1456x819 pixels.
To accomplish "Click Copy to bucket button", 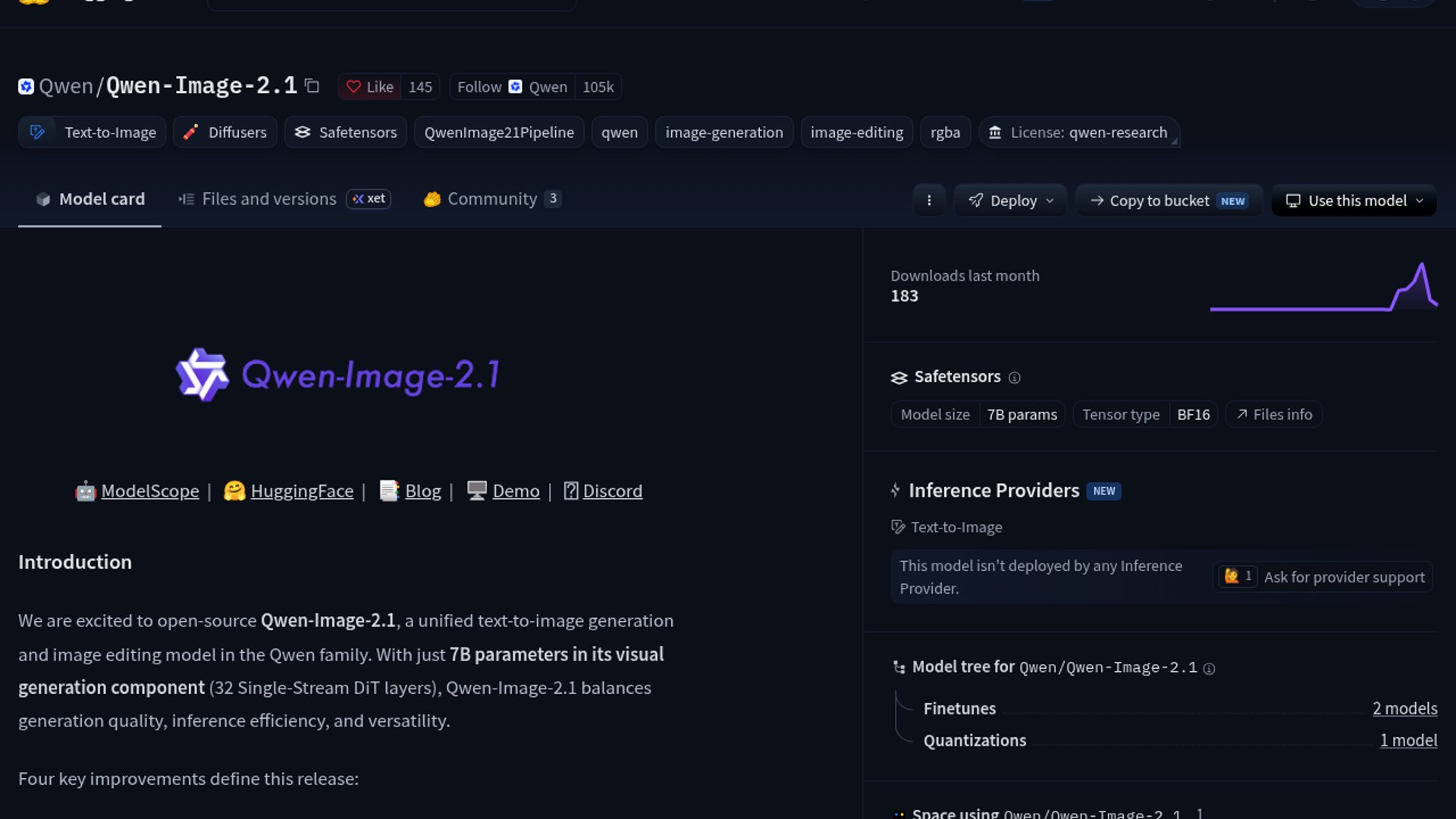I will pyautogui.click(x=1169, y=201).
